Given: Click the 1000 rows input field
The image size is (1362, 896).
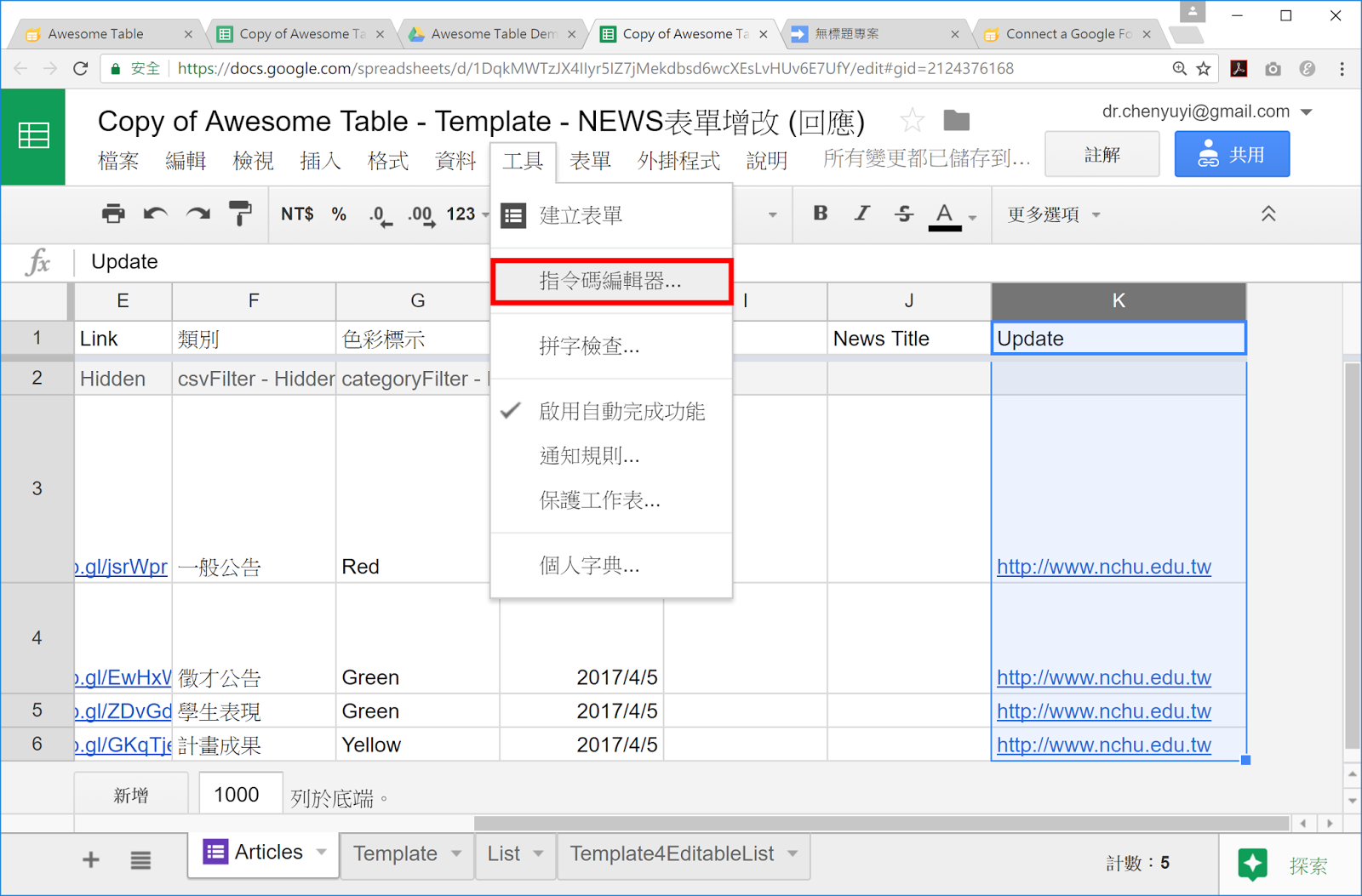Looking at the screenshot, I should point(241,795).
